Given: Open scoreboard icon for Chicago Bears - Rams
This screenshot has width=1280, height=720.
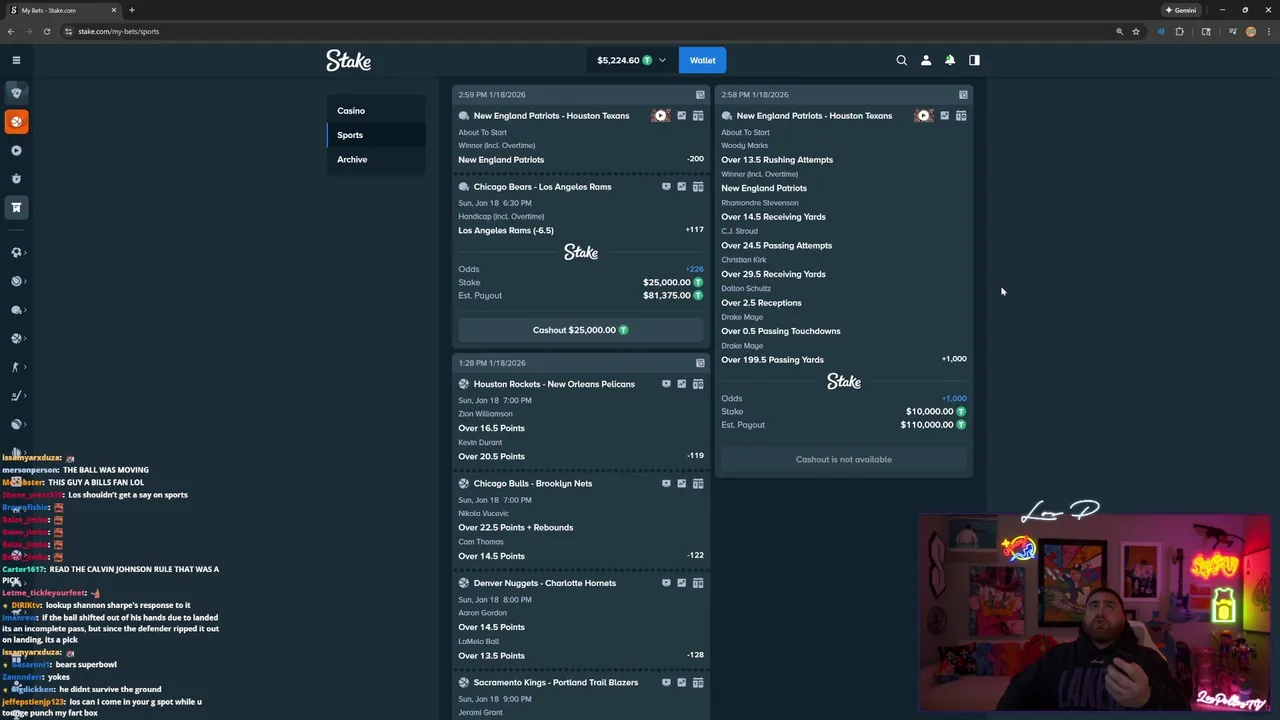Looking at the screenshot, I should (x=698, y=187).
